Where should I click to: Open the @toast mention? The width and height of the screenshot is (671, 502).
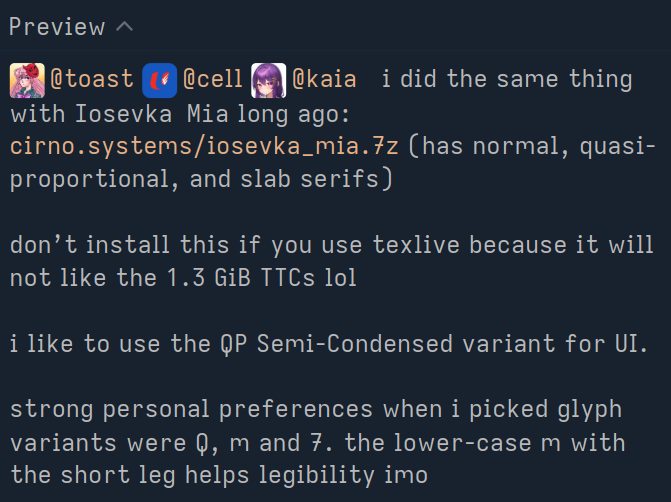click(x=92, y=79)
